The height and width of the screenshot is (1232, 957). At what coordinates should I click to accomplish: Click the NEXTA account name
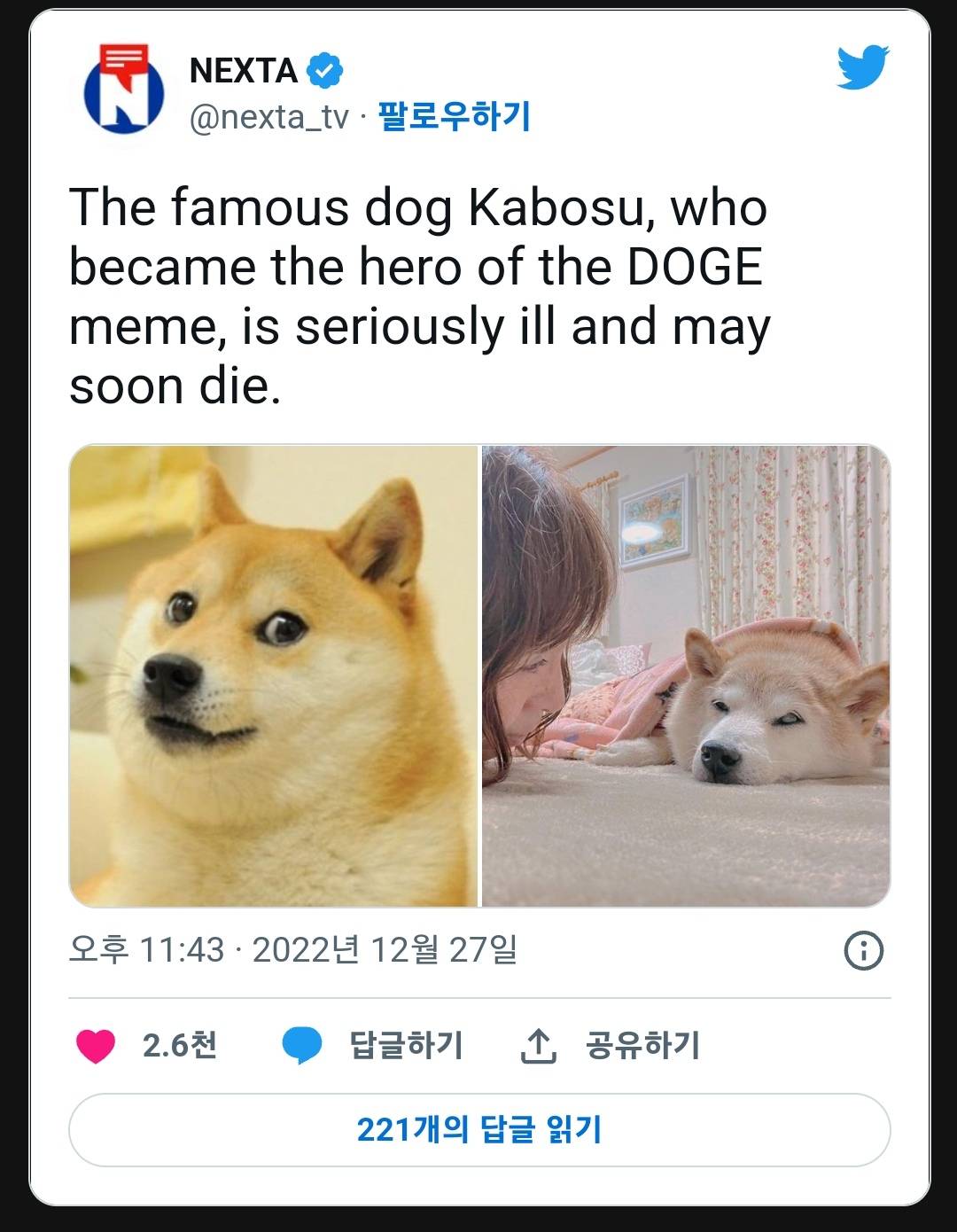[x=244, y=70]
